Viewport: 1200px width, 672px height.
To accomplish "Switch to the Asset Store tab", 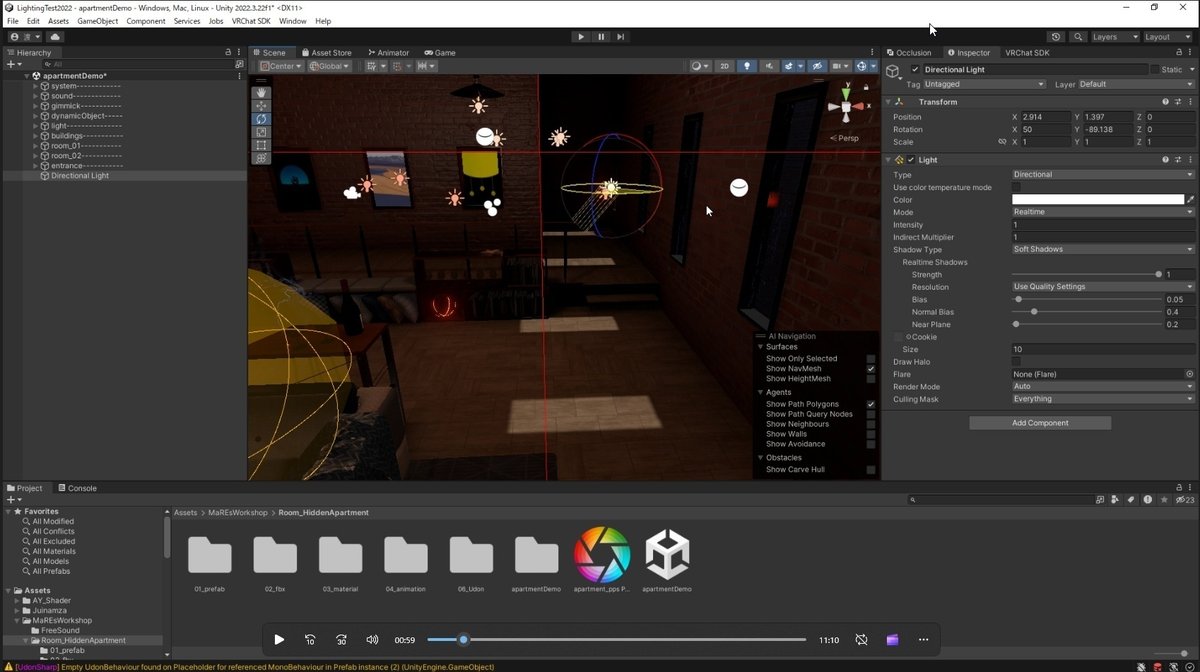I will pos(326,53).
